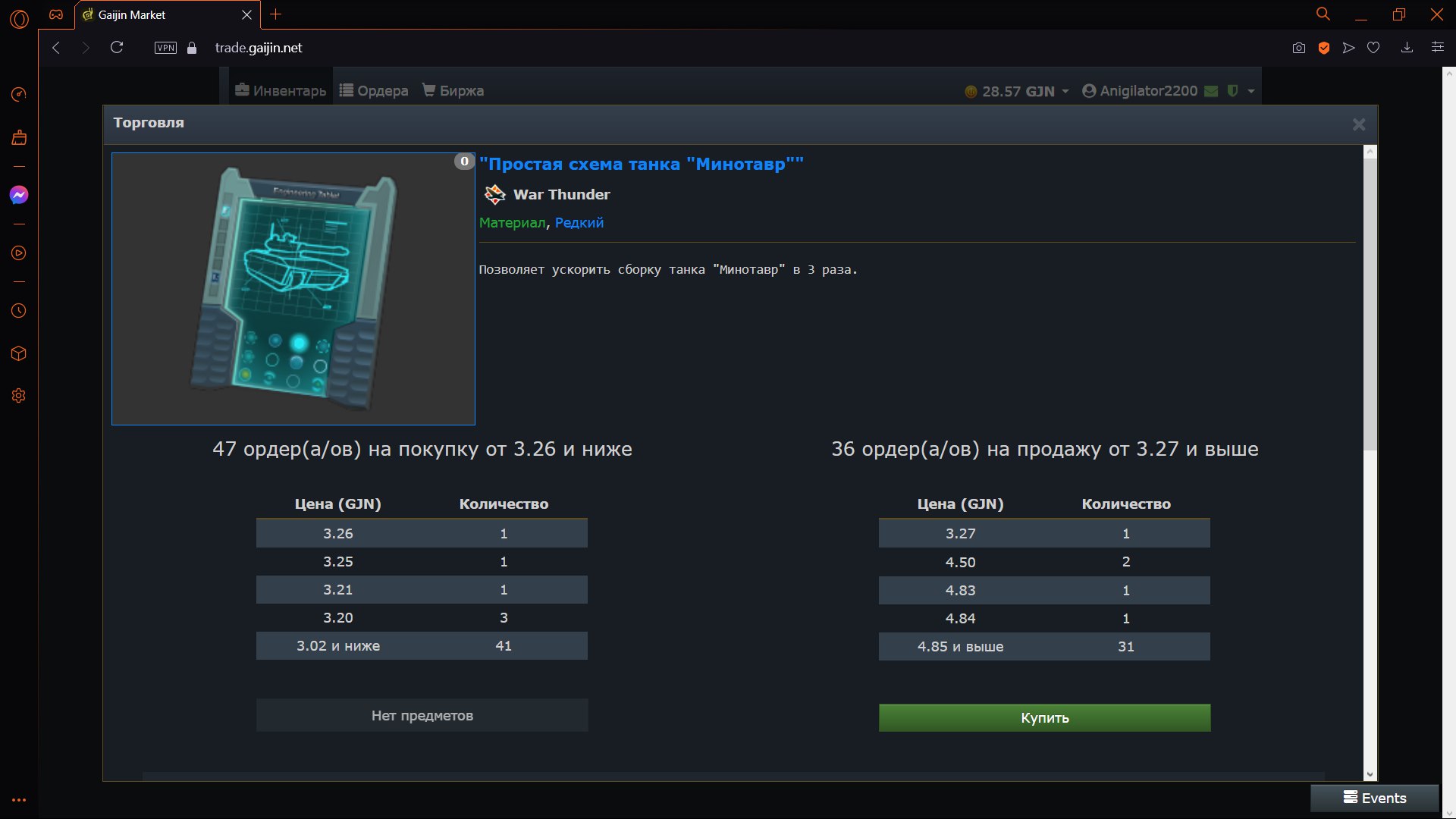The height and width of the screenshot is (819, 1456).
Task: Open Extensions cube icon in sidebar
Action: click(x=19, y=353)
